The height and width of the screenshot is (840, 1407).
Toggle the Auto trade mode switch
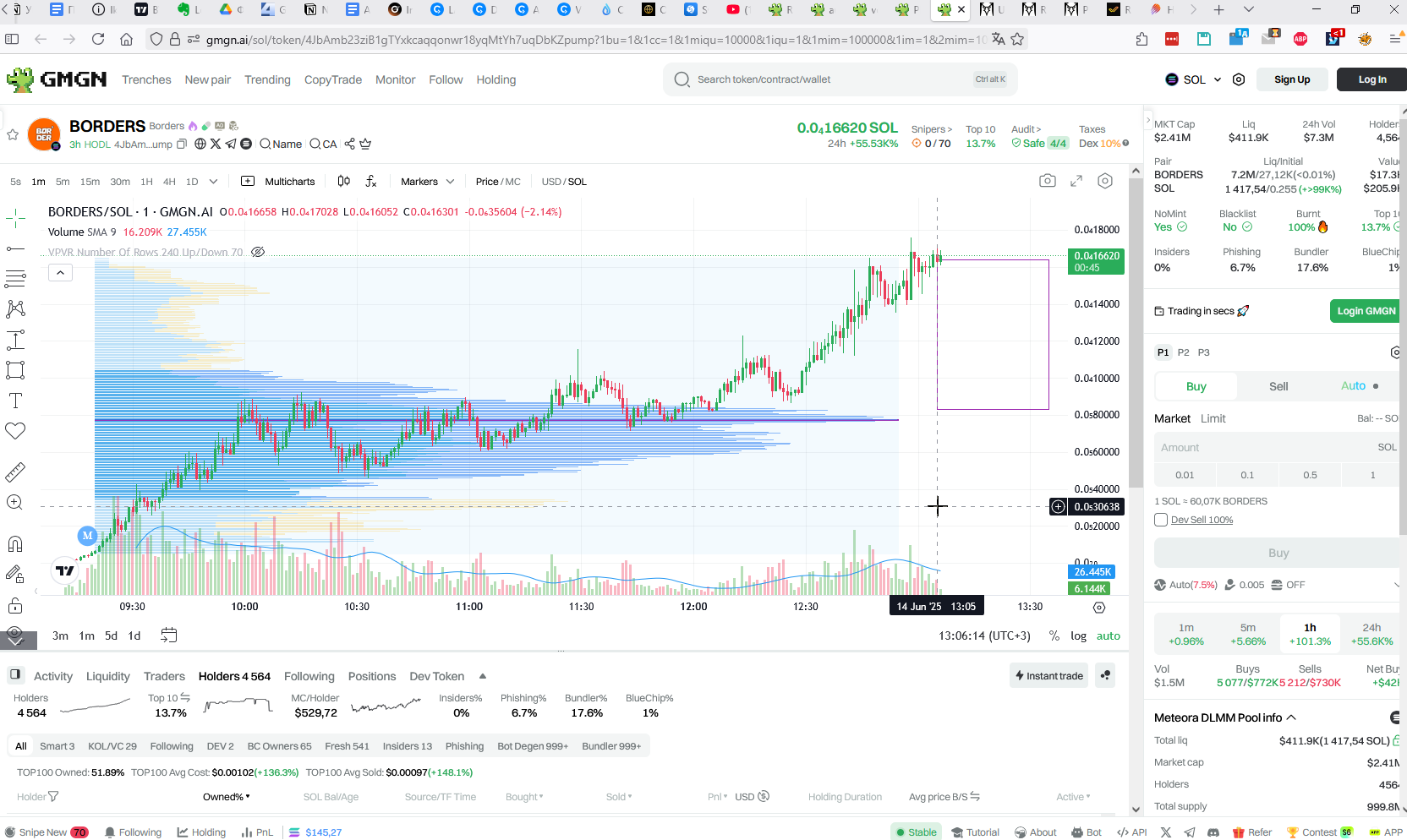coord(1360,386)
